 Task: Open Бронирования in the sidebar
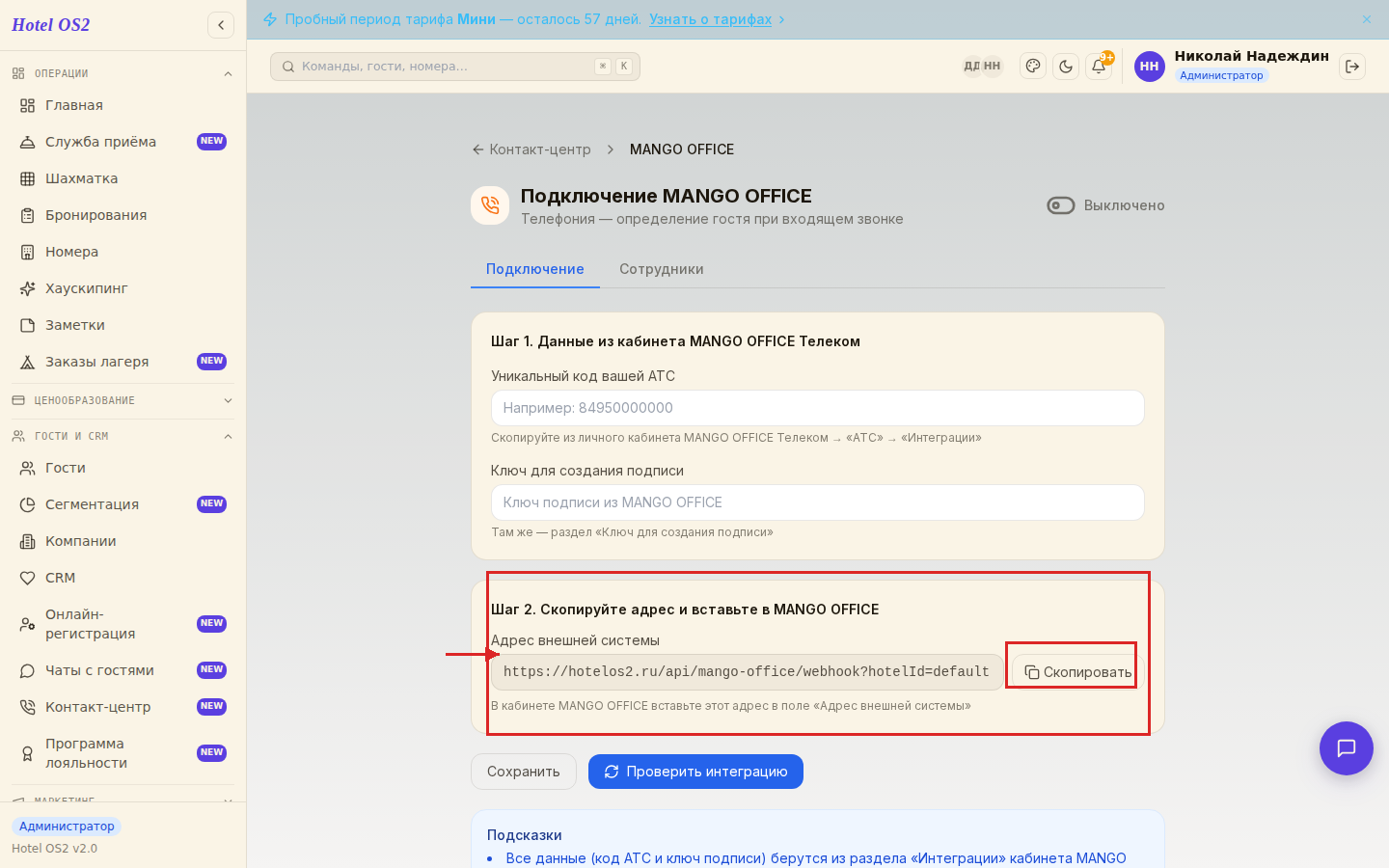pos(123,215)
